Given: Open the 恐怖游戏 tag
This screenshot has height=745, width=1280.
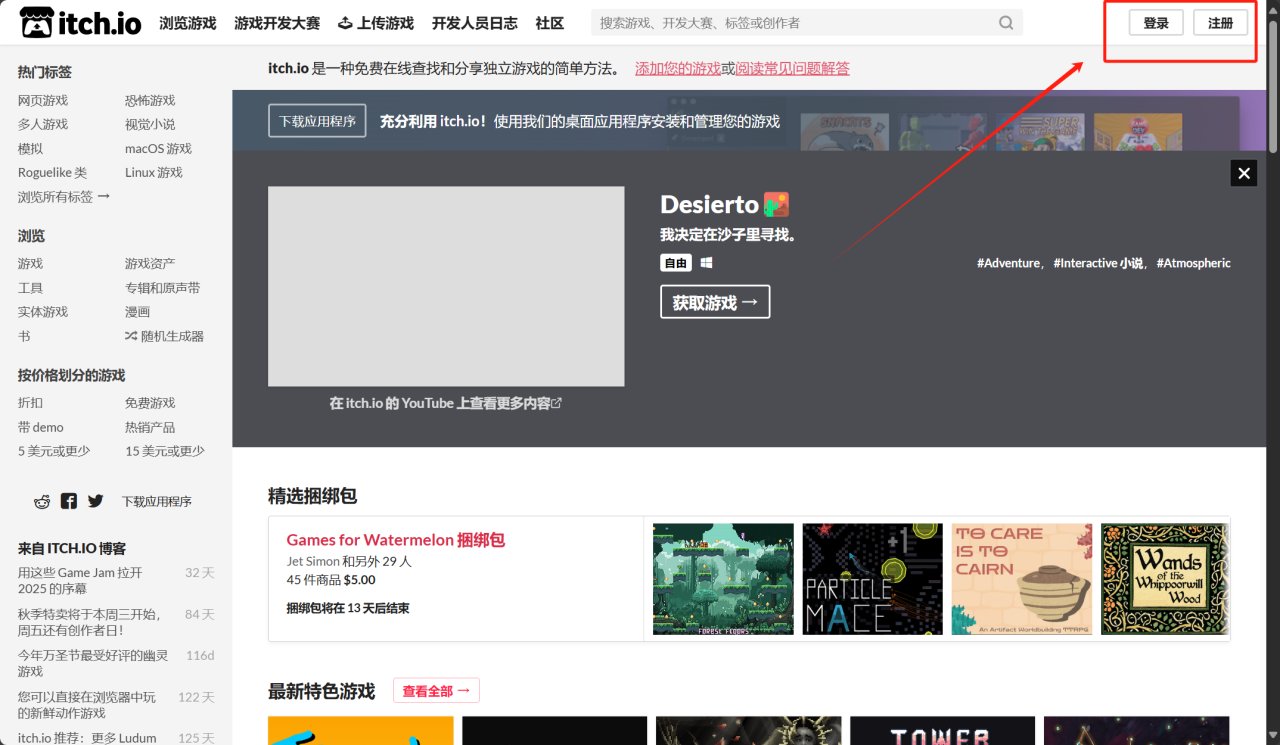Looking at the screenshot, I should point(150,100).
